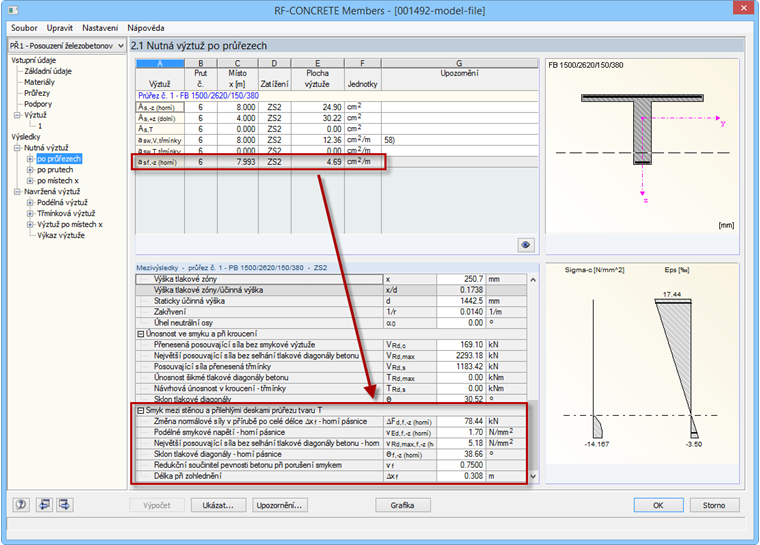Collapse the 'Smyk mezi stěnou' results group

141,411
